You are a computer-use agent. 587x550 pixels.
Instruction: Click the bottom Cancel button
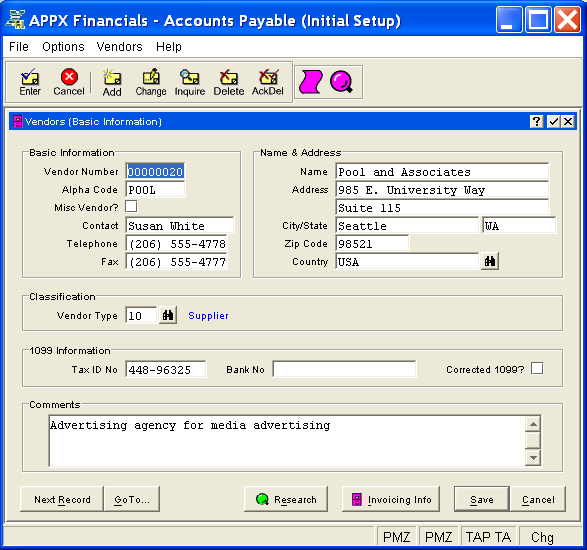pyautogui.click(x=538, y=499)
